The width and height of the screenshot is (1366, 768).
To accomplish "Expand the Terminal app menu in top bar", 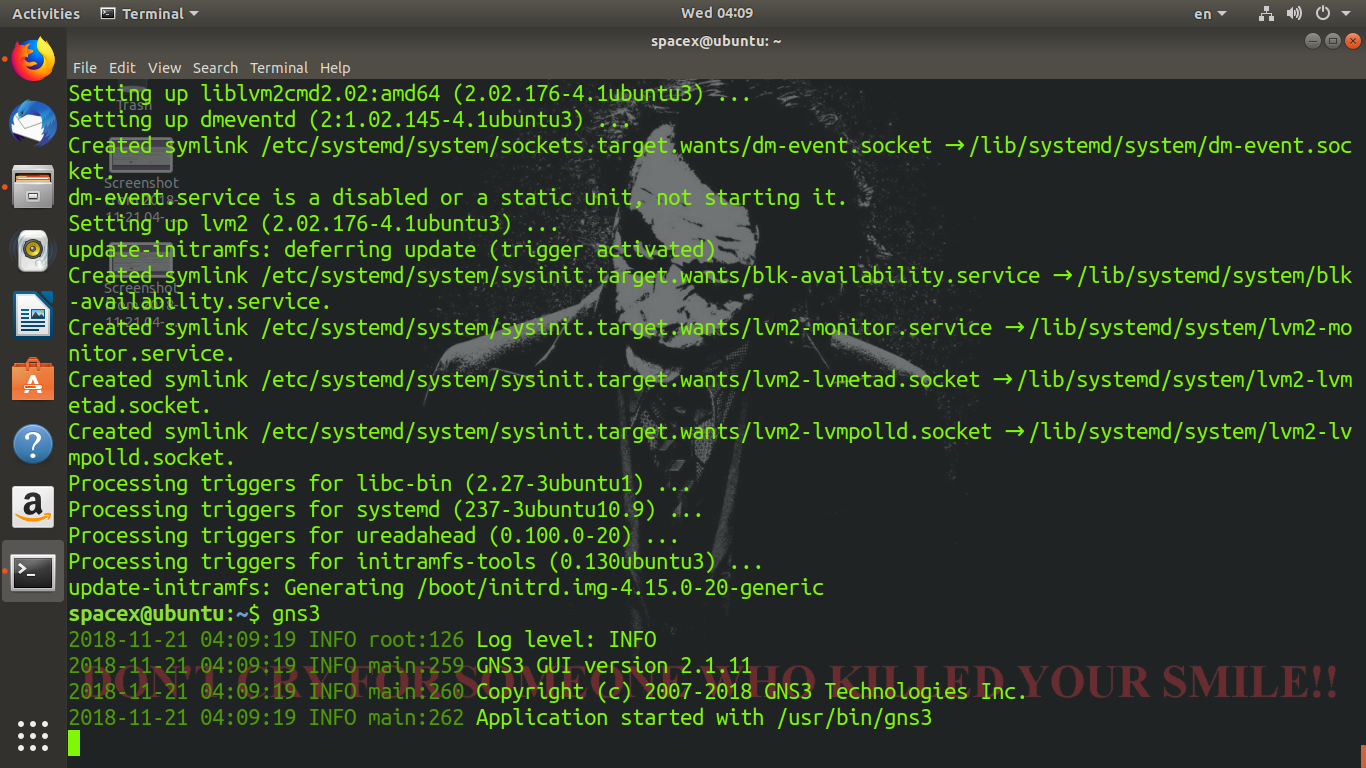I will tap(150, 14).
